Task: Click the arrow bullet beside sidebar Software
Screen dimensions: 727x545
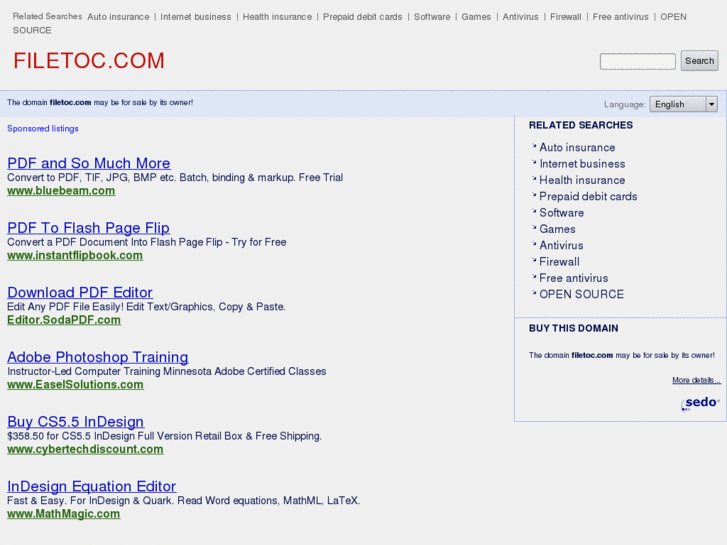Action: click(x=534, y=211)
